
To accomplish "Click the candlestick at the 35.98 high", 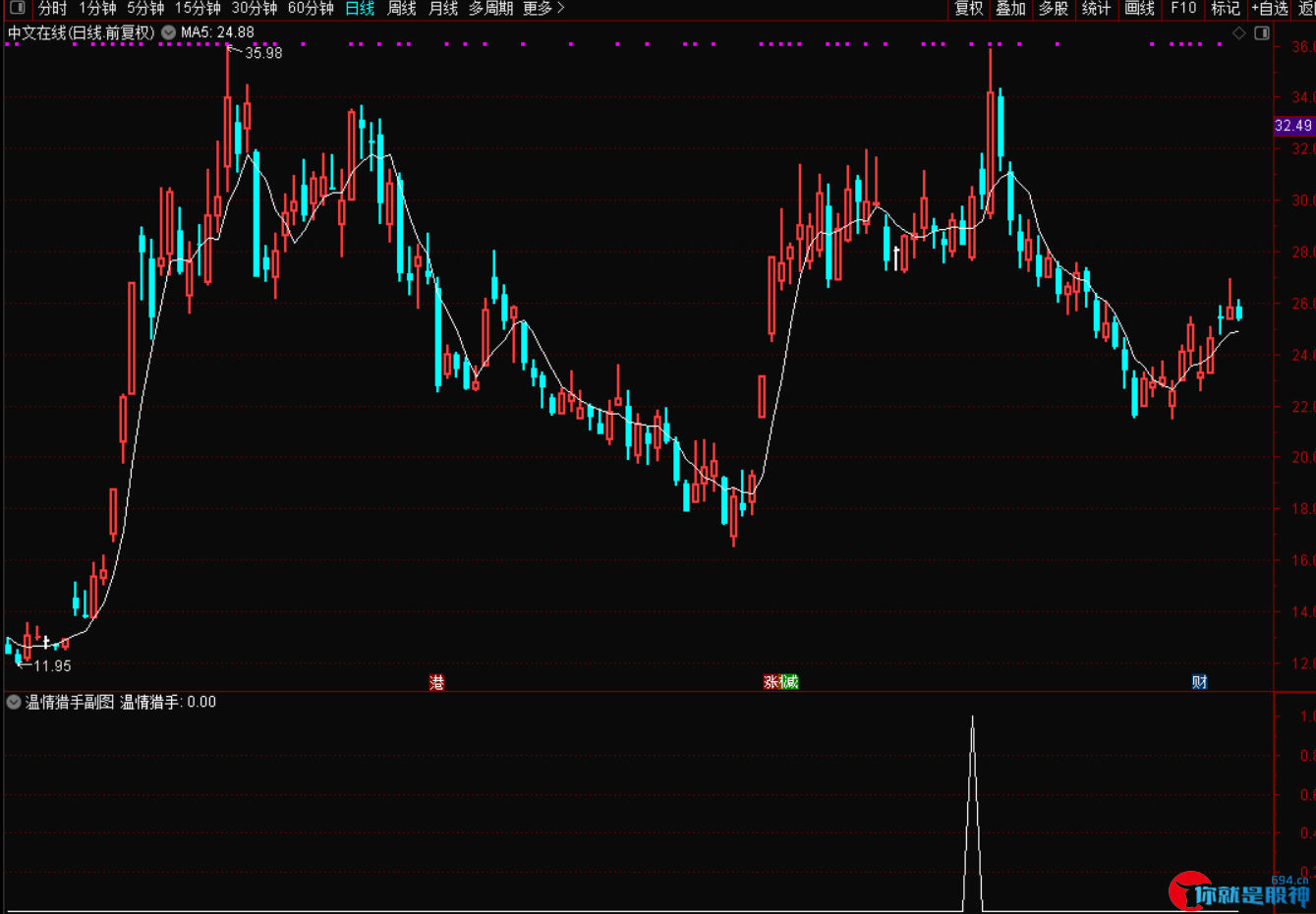I will 228,118.
